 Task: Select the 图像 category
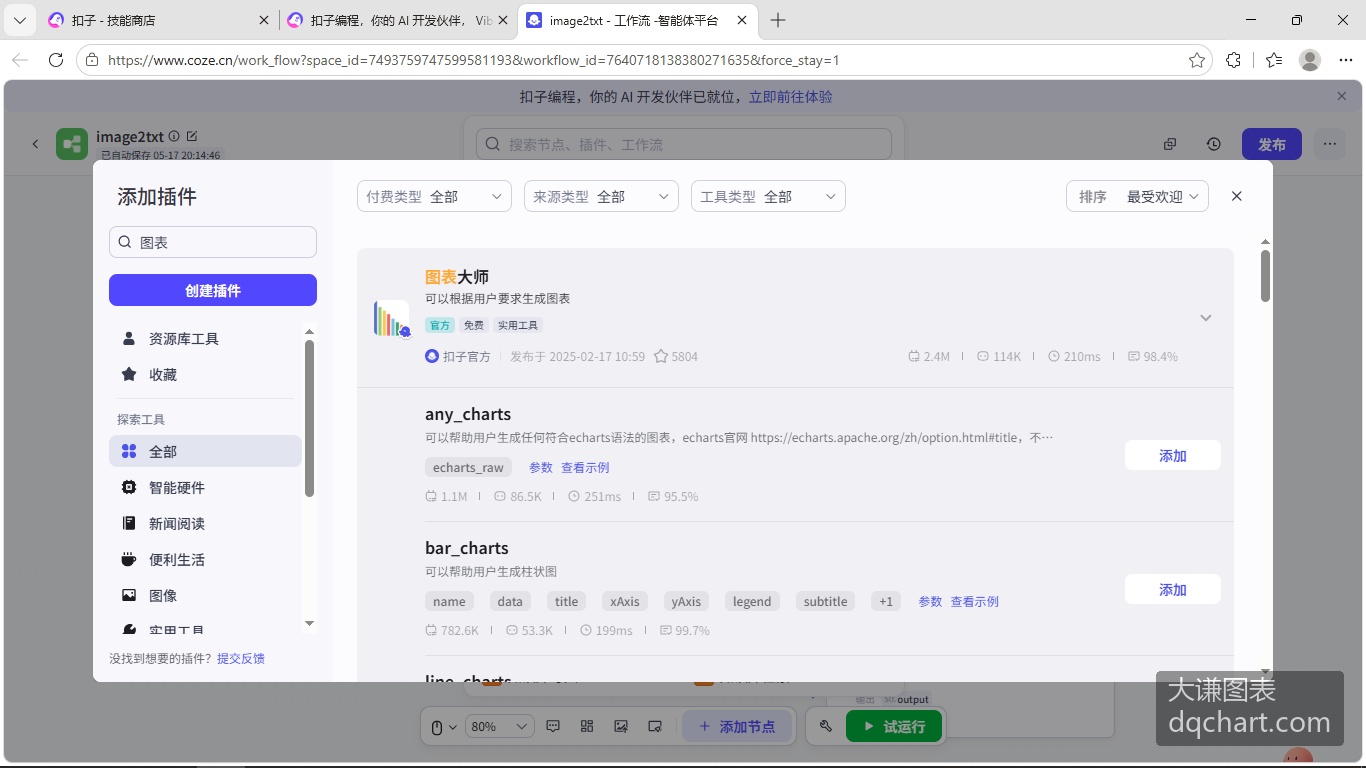click(205, 596)
